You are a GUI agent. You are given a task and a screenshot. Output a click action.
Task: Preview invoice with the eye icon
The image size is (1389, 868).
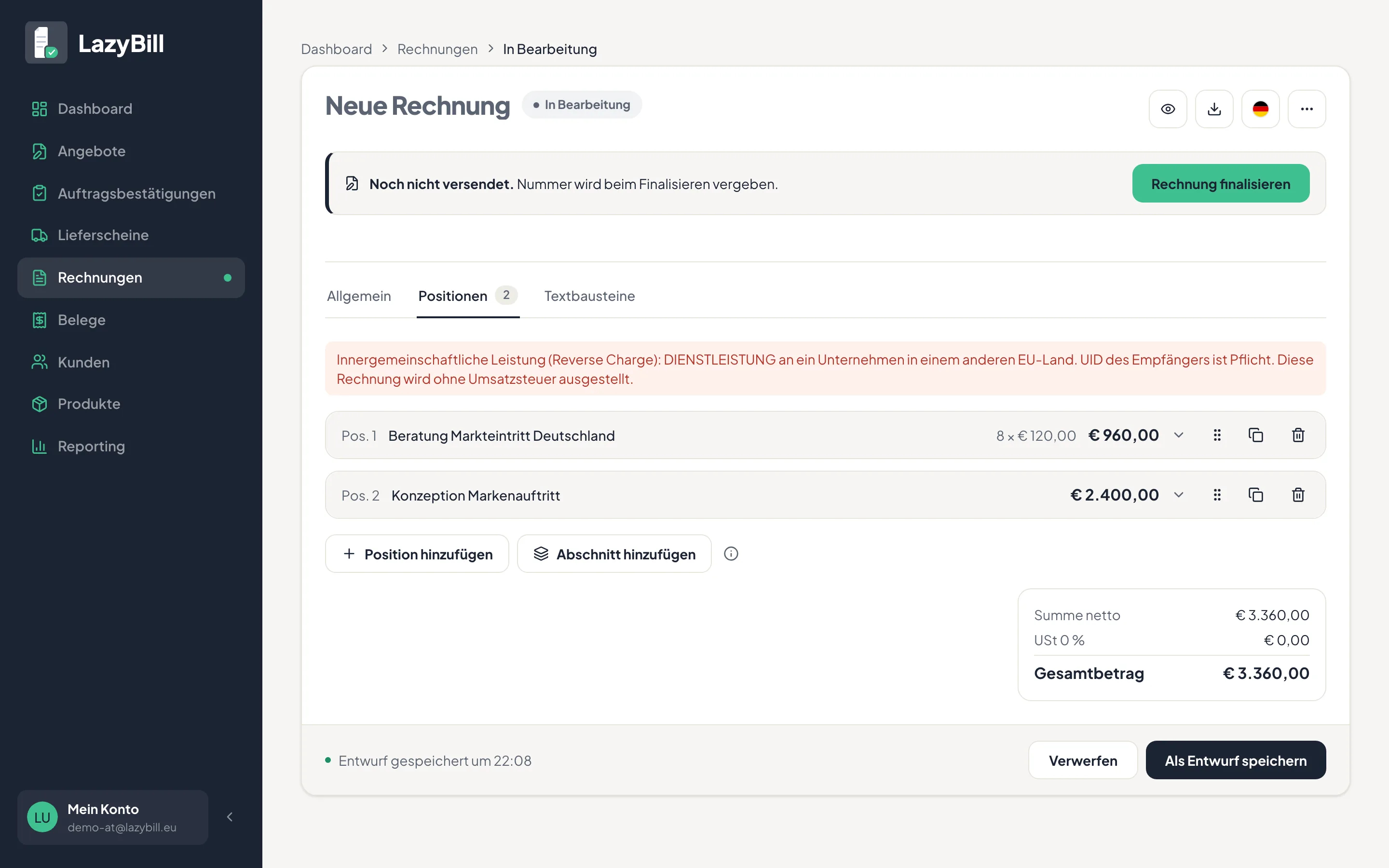(1168, 109)
